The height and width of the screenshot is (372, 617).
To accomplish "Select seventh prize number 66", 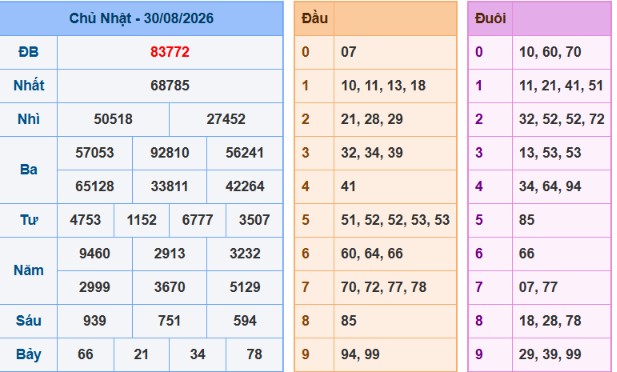I will coord(85,354).
